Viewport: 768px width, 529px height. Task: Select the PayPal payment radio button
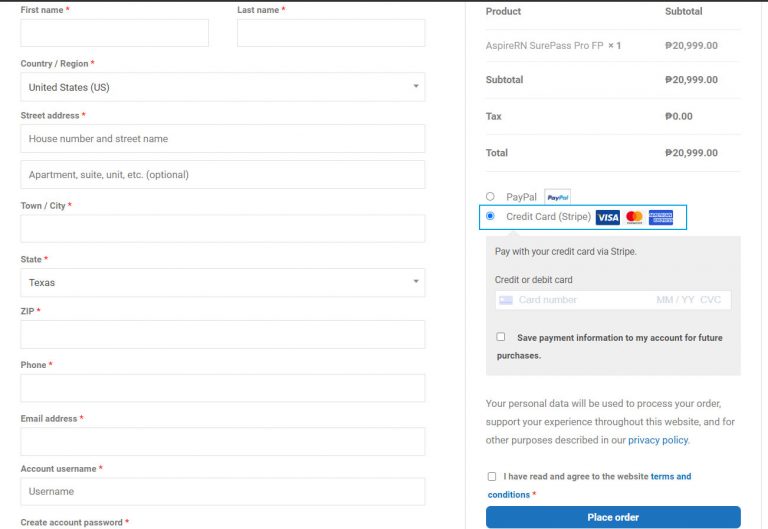point(490,196)
